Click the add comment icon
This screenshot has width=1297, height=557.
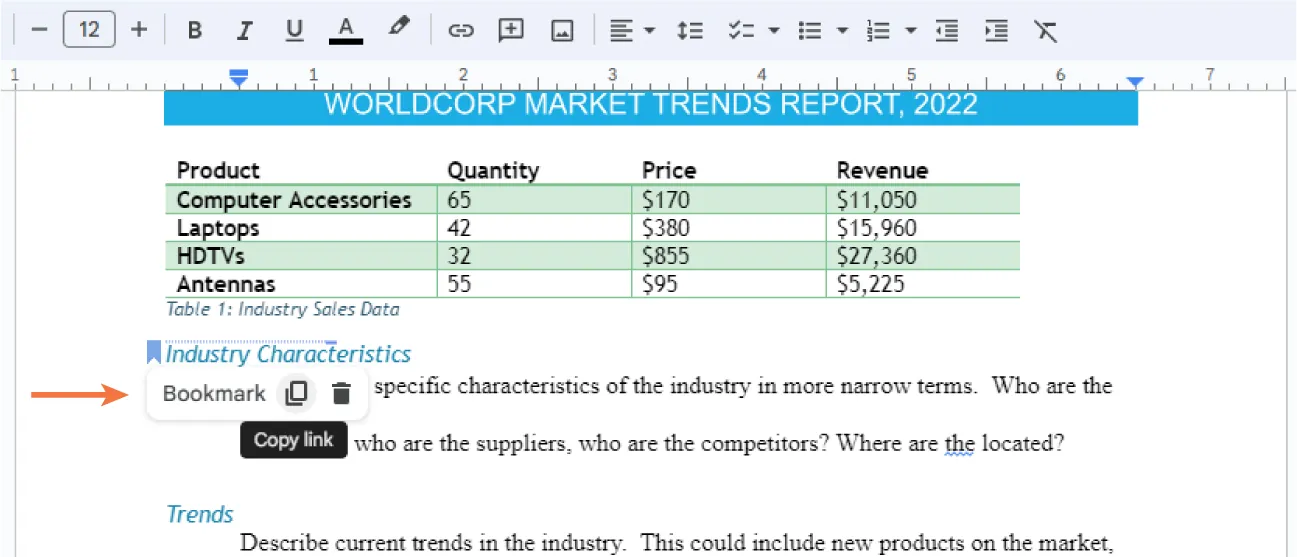(511, 30)
